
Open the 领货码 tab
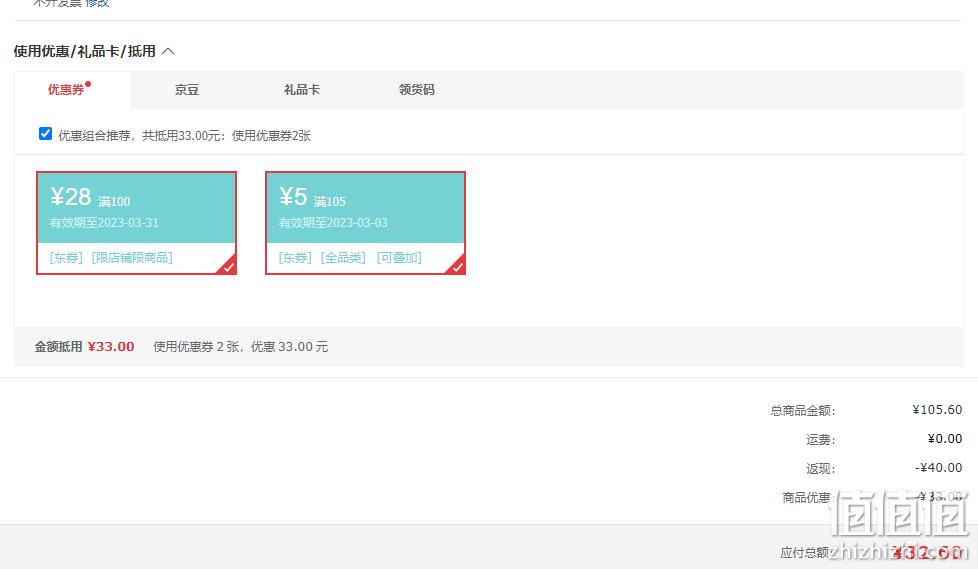click(417, 90)
